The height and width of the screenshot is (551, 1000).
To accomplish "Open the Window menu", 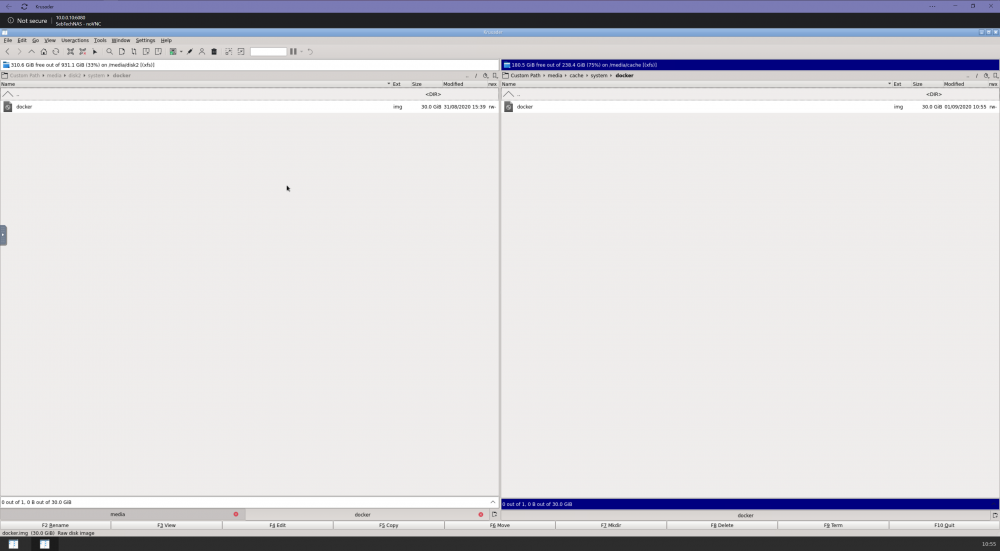I will point(121,40).
